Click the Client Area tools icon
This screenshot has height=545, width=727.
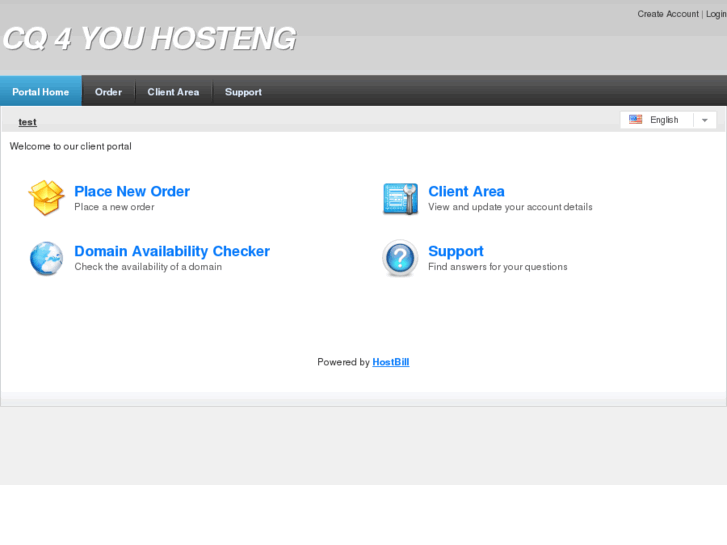400,198
